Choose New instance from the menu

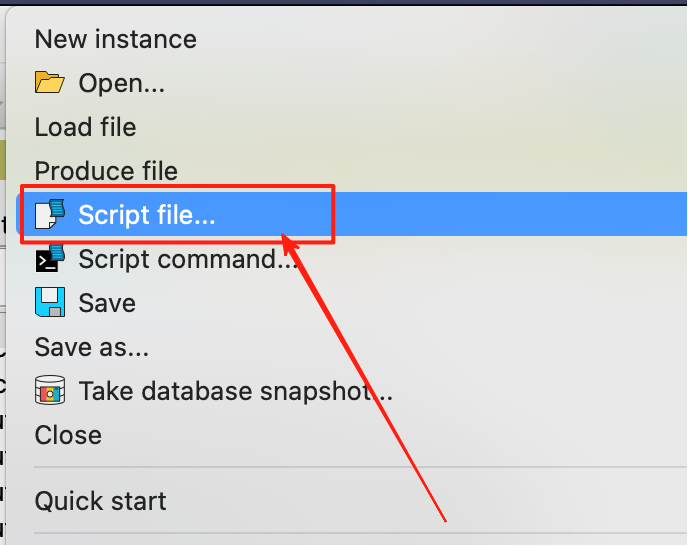(115, 39)
